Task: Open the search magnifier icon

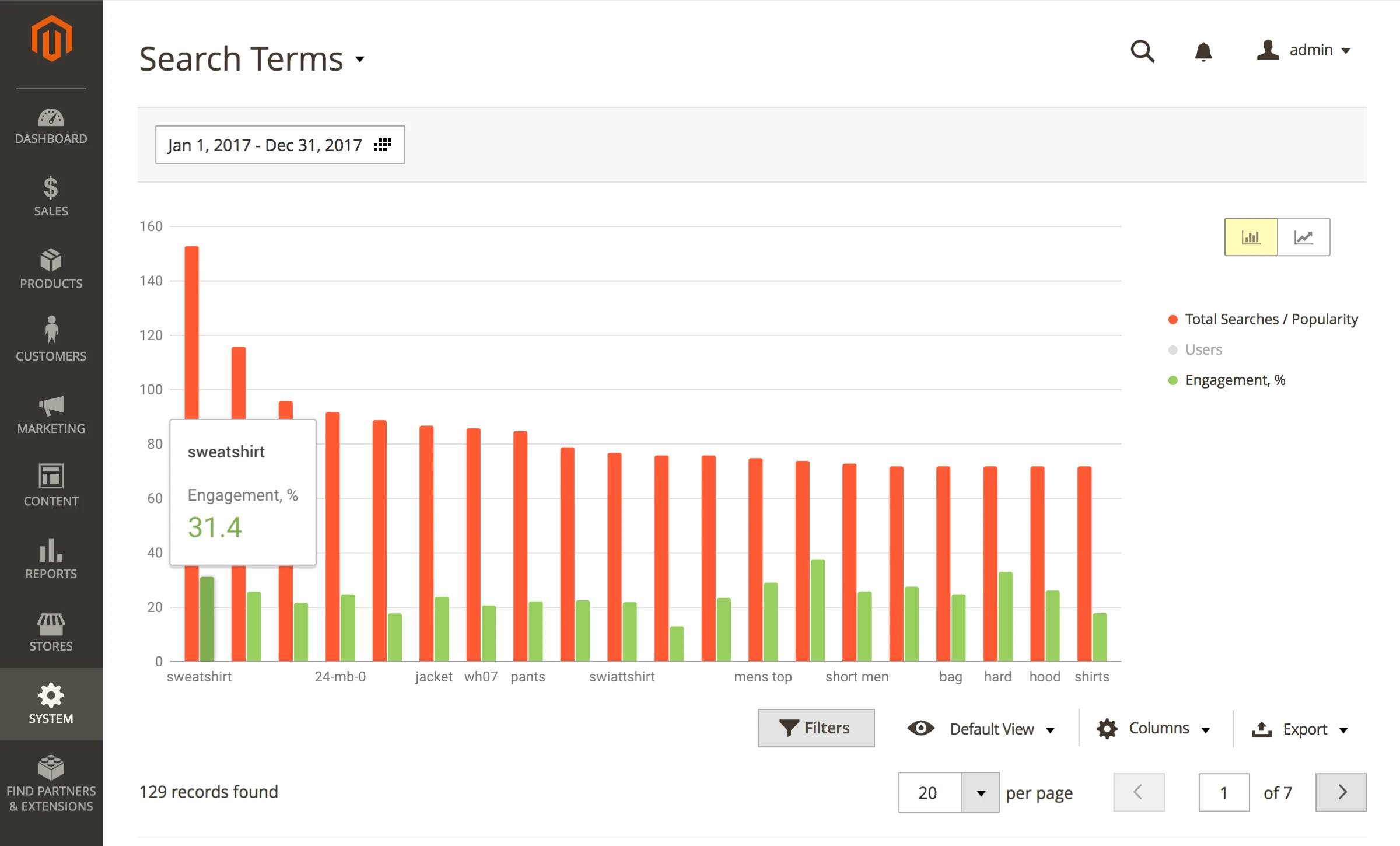Action: [x=1142, y=51]
